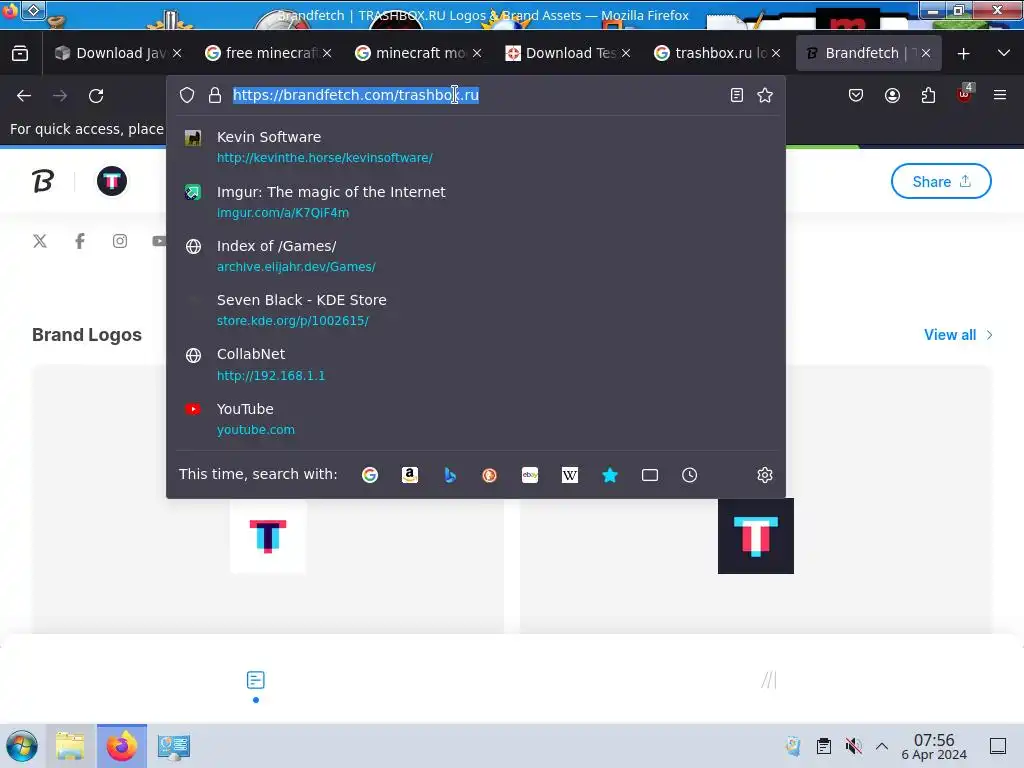Search only in History clock icon

point(690,475)
